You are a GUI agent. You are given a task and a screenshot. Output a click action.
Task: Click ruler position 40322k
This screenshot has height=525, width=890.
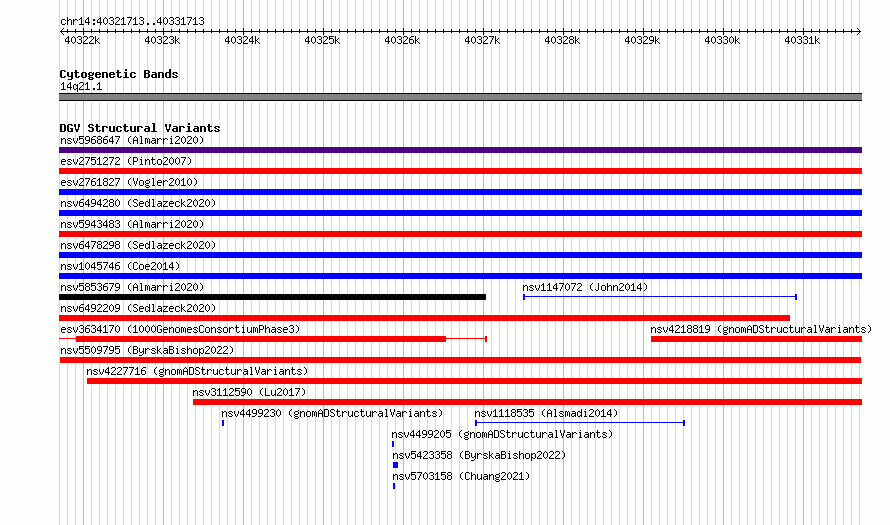click(x=82, y=40)
